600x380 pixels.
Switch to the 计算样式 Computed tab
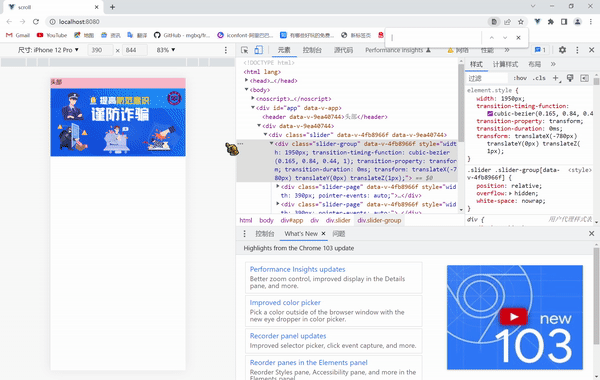pyautogui.click(x=505, y=64)
